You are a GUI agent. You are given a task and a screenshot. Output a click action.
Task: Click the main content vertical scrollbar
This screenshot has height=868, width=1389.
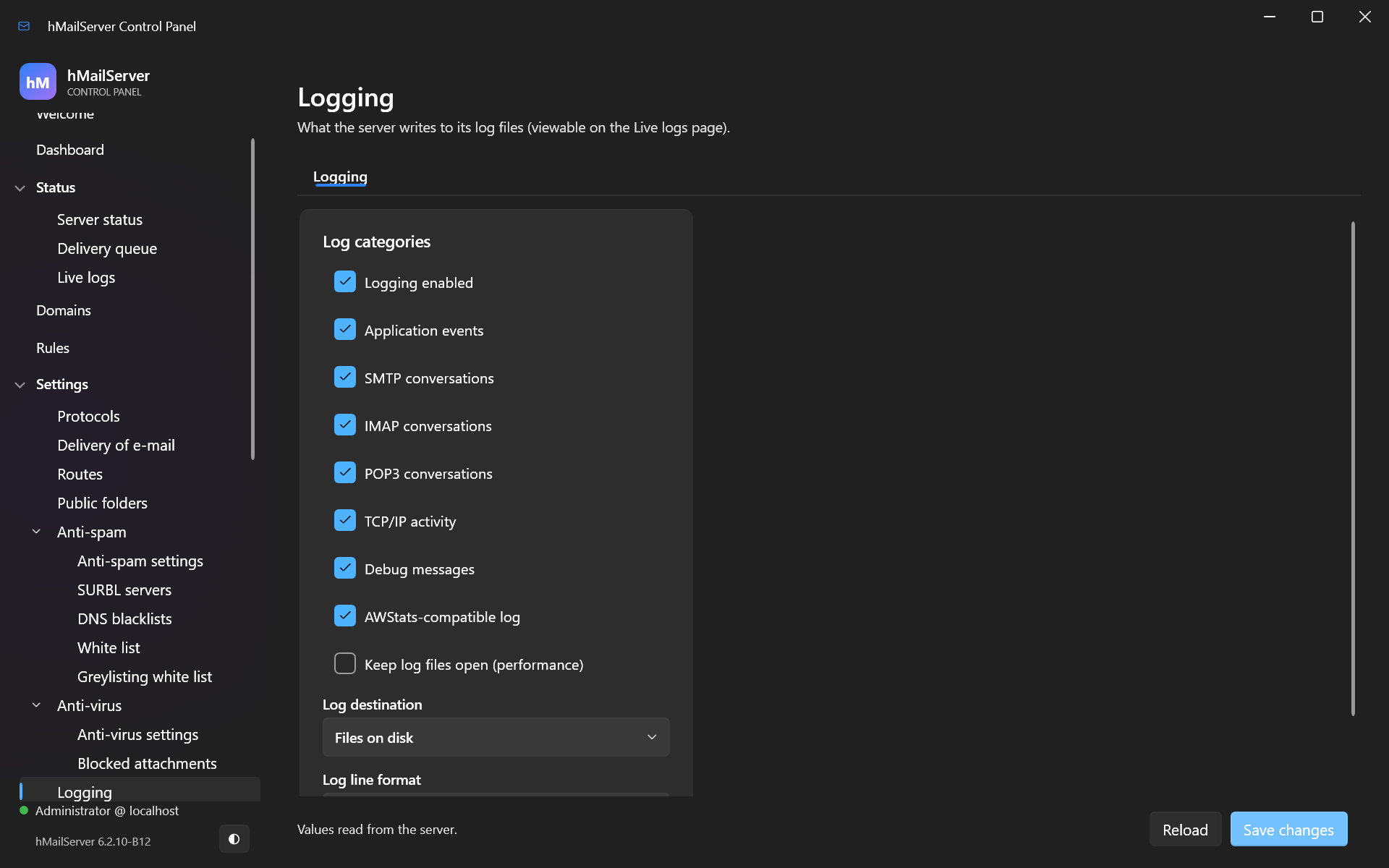(x=1353, y=469)
